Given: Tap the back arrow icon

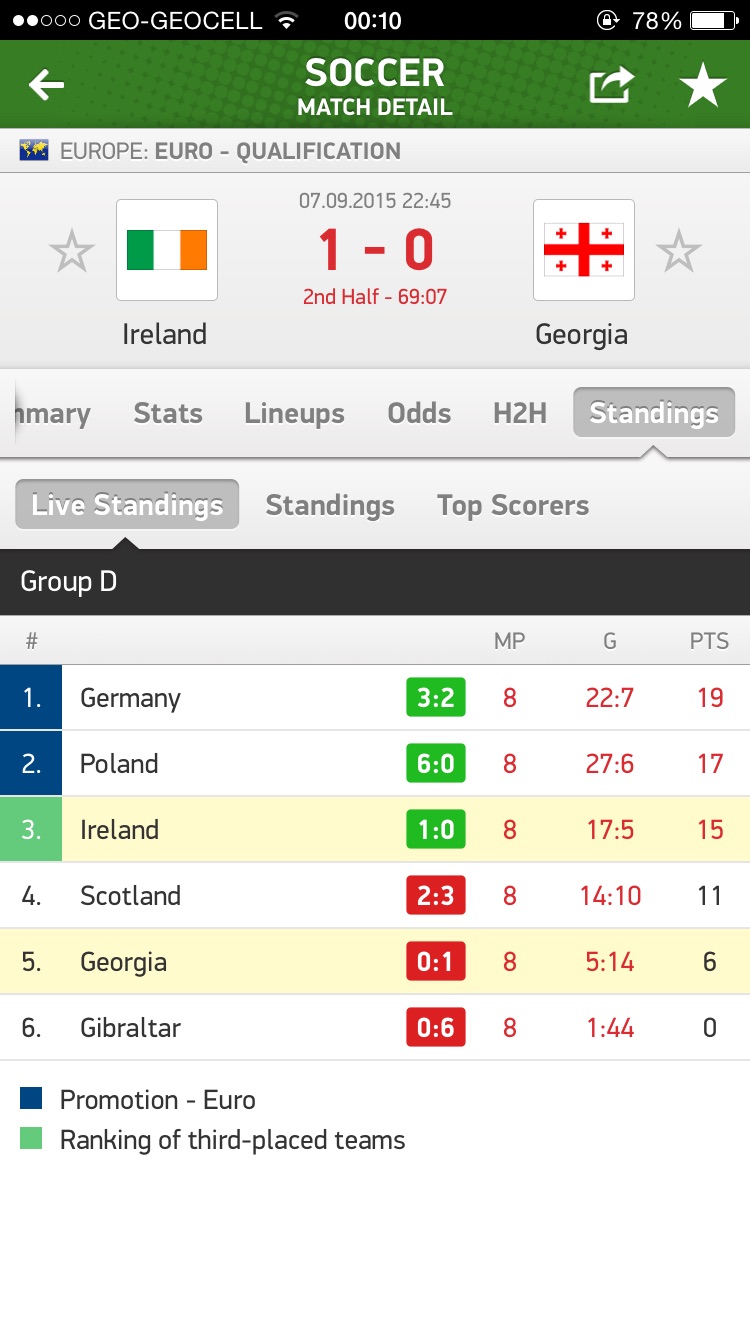Looking at the screenshot, I should pyautogui.click(x=46, y=86).
